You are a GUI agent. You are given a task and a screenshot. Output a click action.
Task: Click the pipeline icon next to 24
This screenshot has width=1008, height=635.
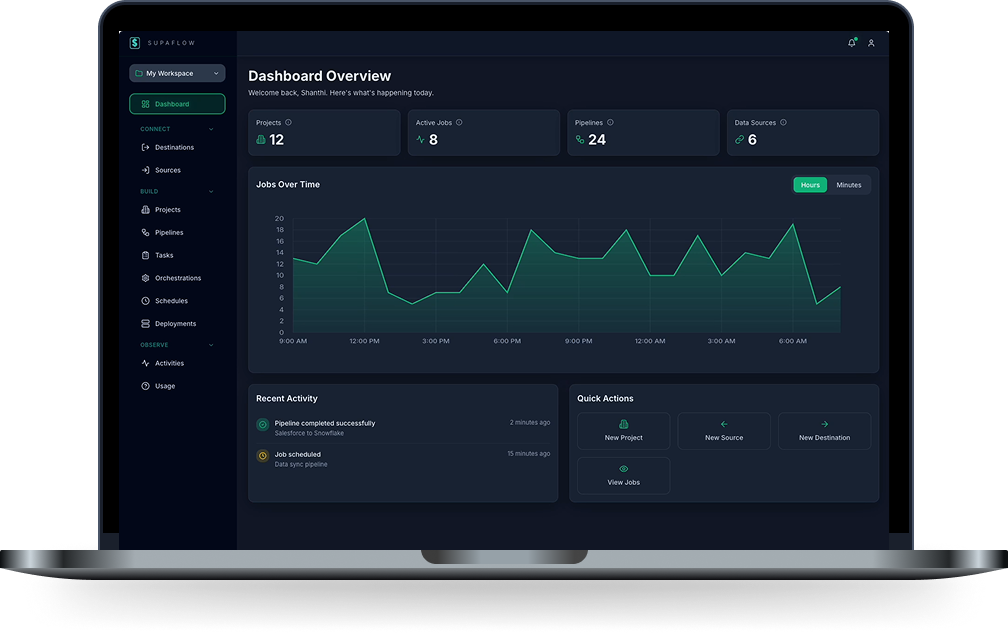(x=580, y=139)
